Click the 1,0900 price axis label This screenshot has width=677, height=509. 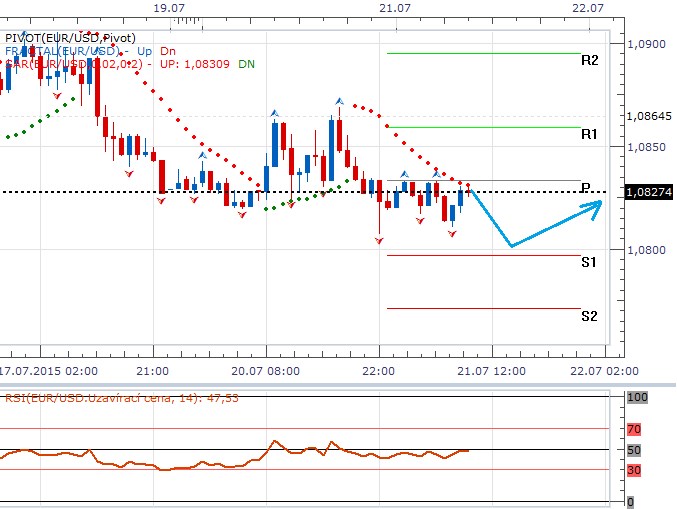coord(648,44)
